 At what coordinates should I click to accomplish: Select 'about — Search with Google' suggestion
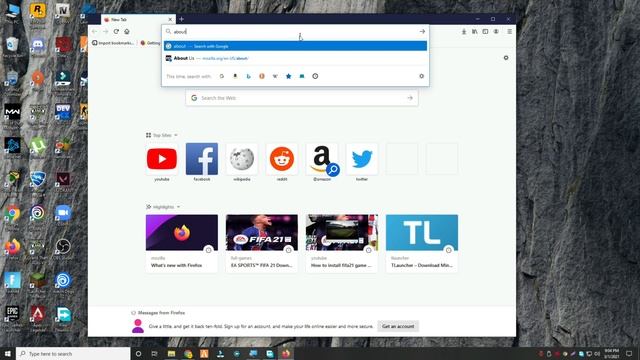pyautogui.click(x=296, y=46)
